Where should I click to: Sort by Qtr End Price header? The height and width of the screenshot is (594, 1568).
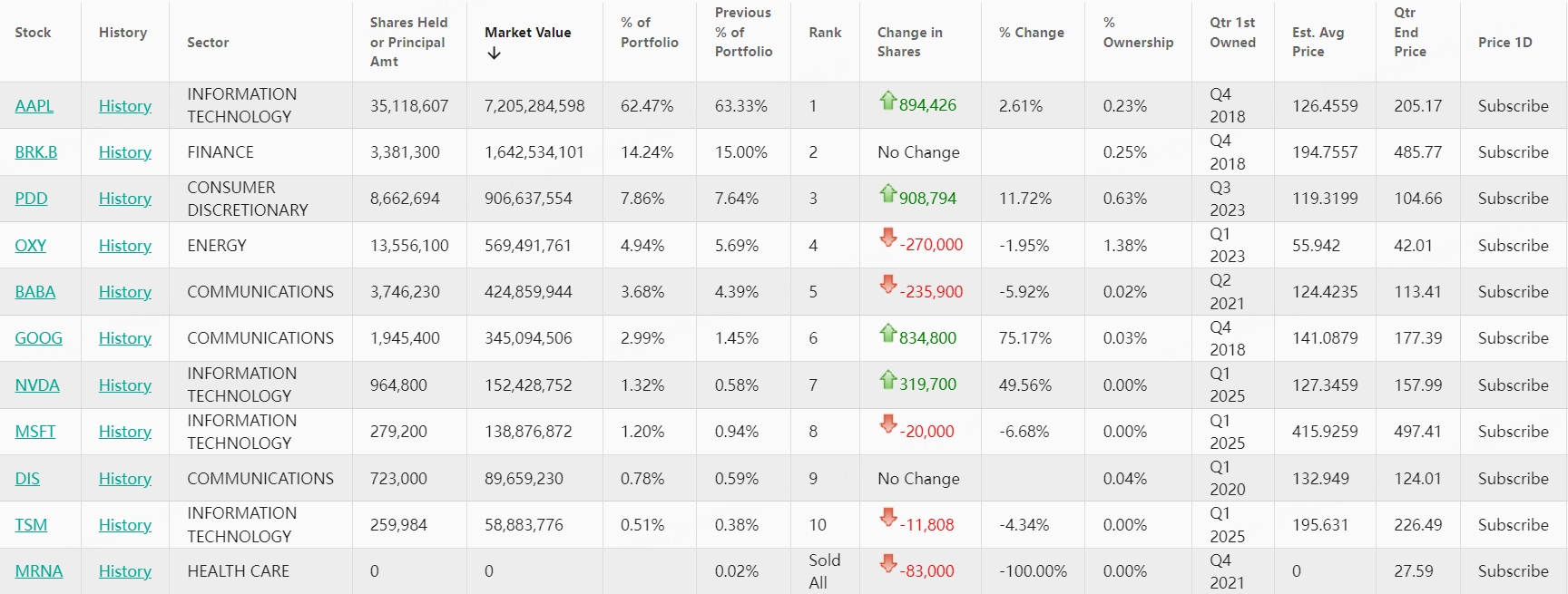click(1409, 33)
